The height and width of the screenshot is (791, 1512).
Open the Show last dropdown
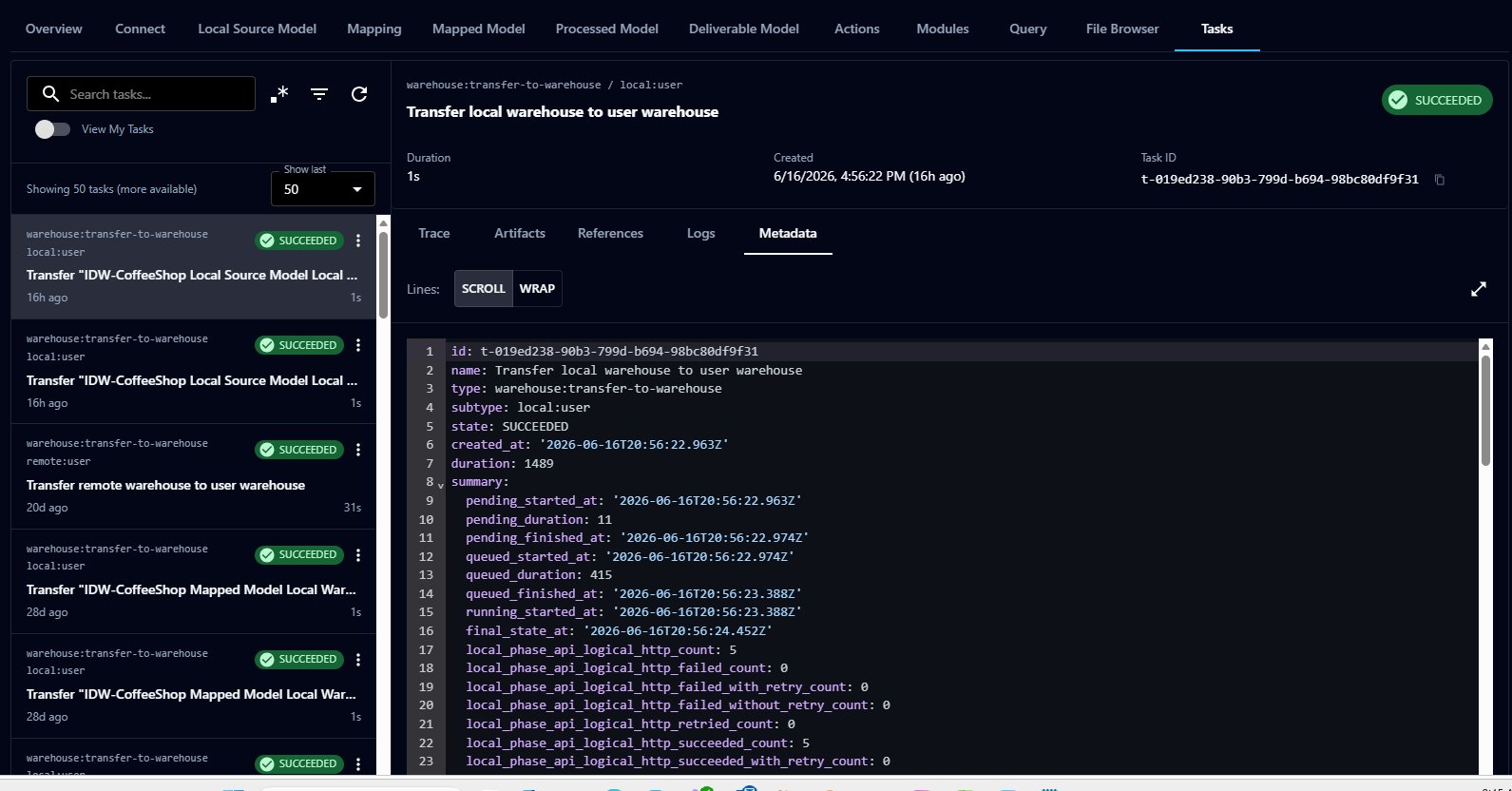(x=323, y=189)
